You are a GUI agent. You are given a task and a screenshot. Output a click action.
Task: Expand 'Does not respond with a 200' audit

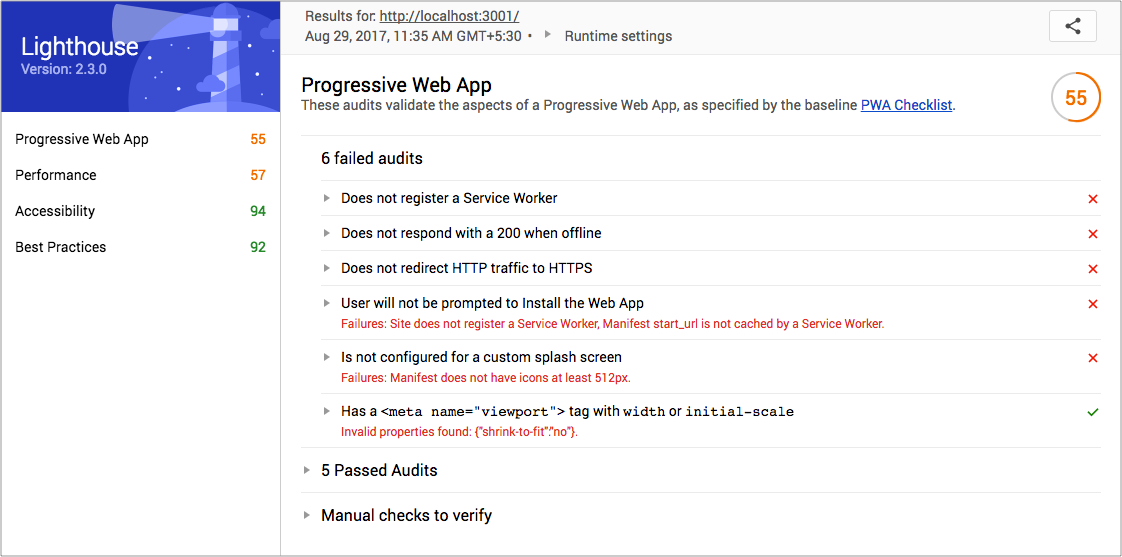click(x=326, y=233)
